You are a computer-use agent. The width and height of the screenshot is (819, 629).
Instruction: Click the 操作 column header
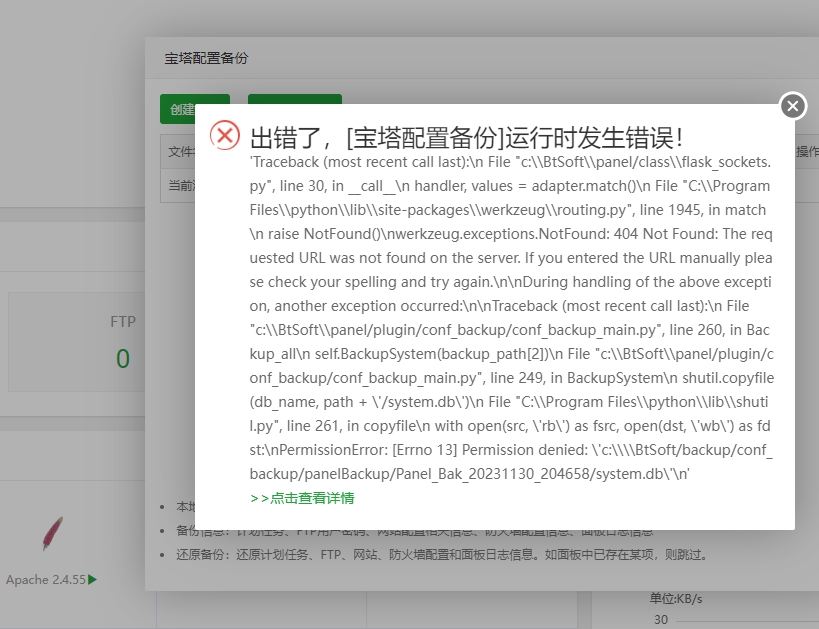click(x=807, y=152)
